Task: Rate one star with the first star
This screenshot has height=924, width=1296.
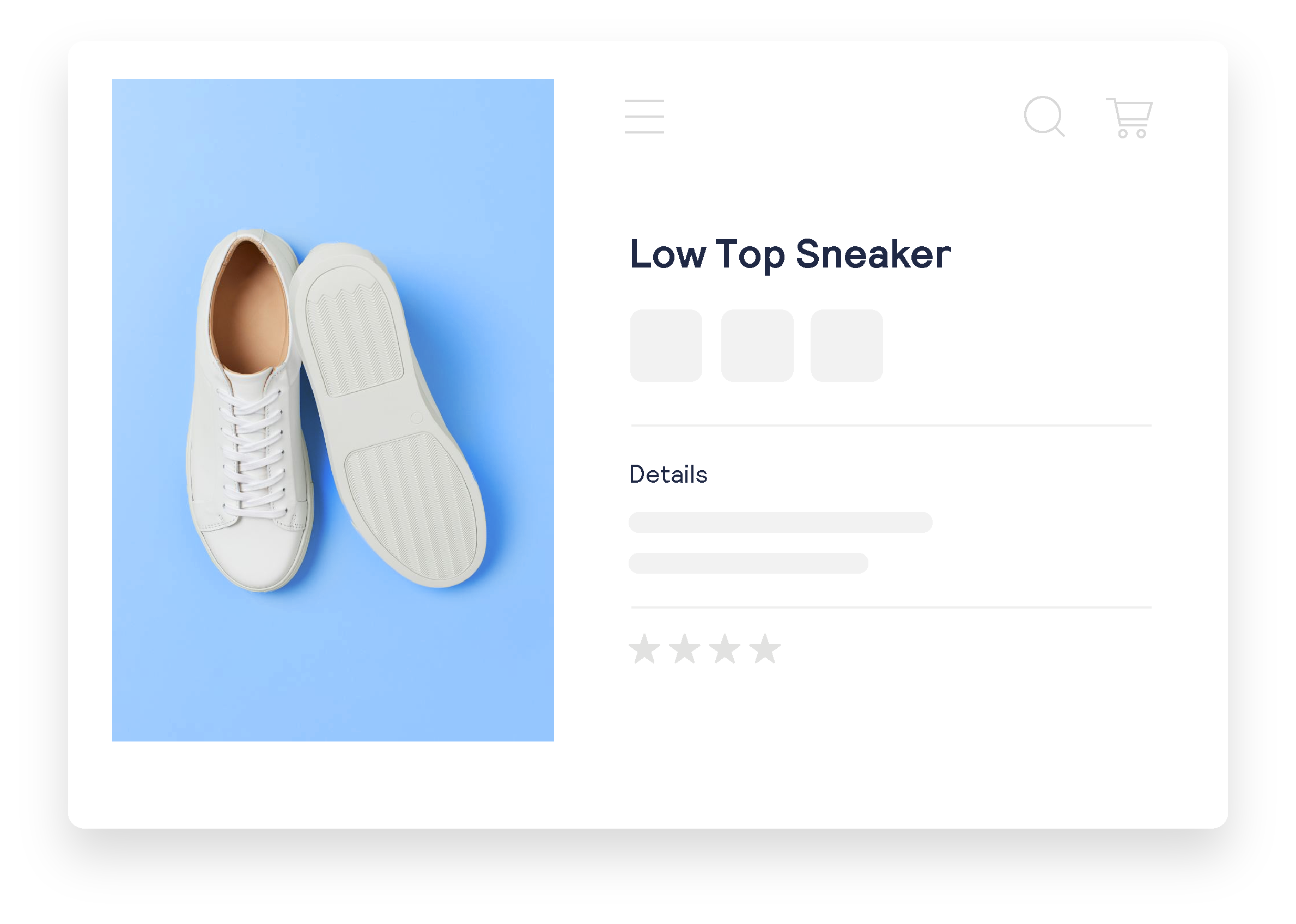Action: tap(644, 649)
